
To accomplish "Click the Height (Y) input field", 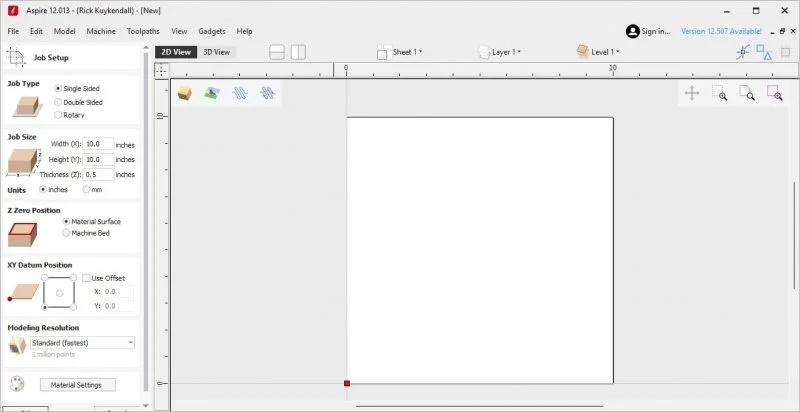I will coord(98,160).
